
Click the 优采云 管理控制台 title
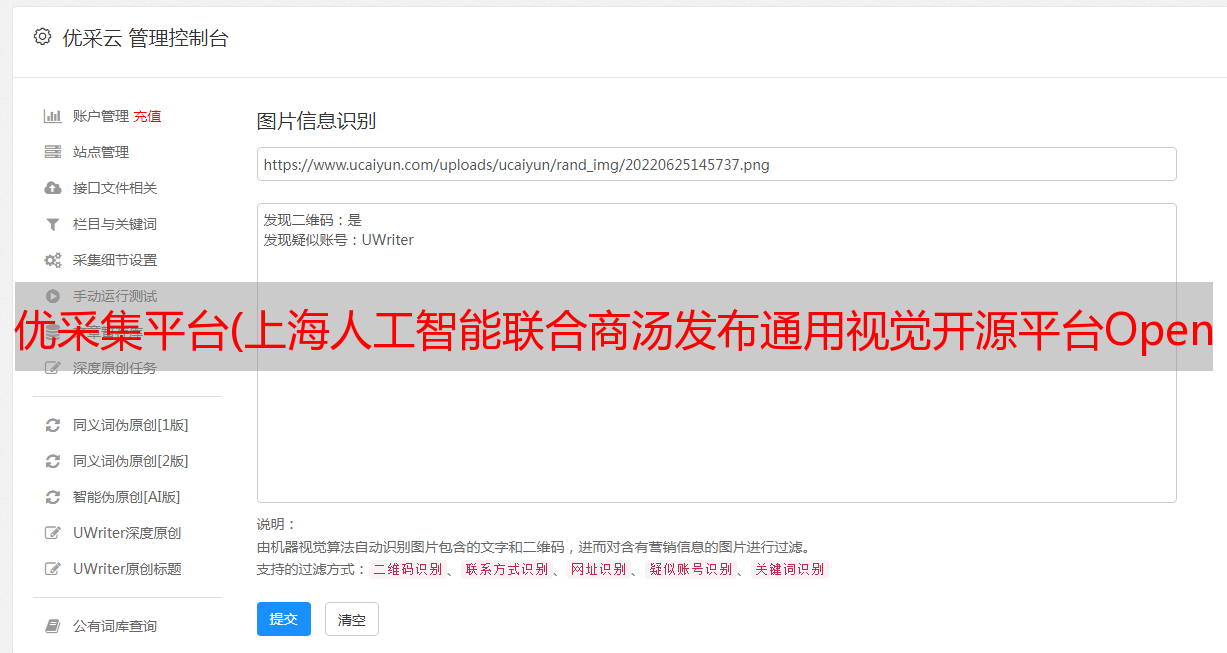coord(145,38)
